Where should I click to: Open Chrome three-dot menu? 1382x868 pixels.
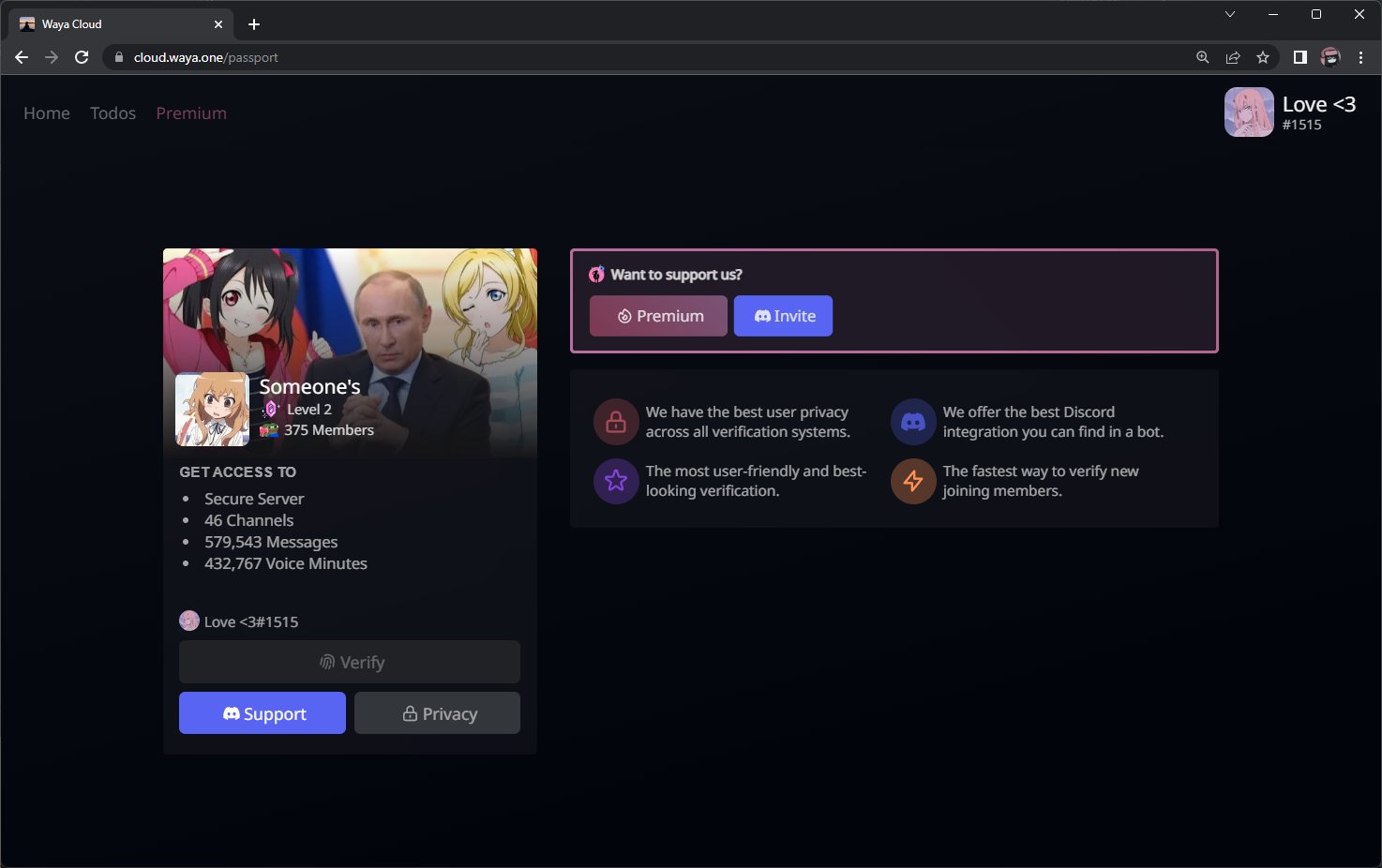click(1360, 57)
